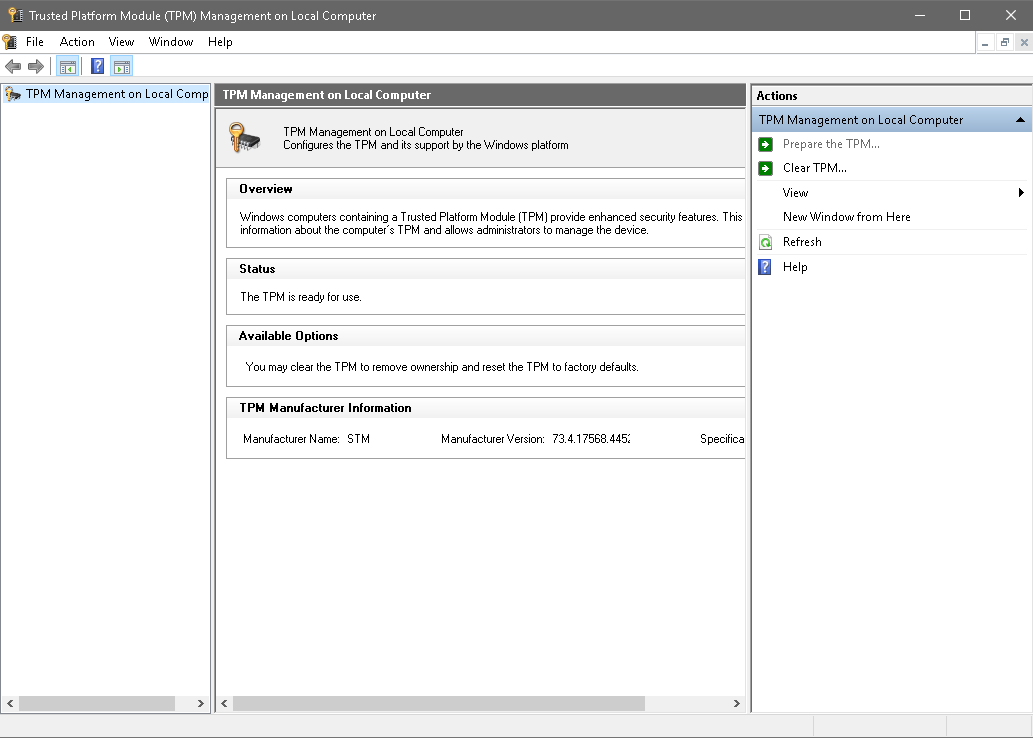Click green arrow icon beside Prepare the TPM
The width and height of the screenshot is (1033, 738).
(765, 144)
